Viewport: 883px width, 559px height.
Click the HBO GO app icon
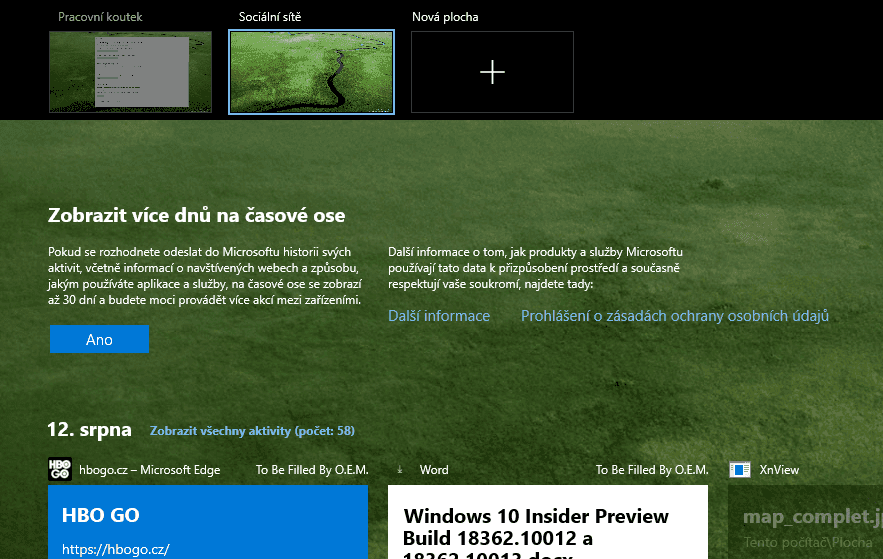click(x=60, y=469)
